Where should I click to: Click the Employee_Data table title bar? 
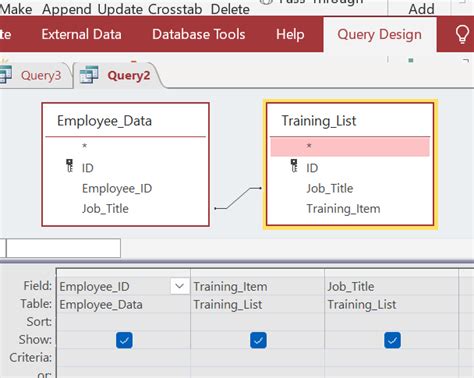pyautogui.click(x=125, y=120)
